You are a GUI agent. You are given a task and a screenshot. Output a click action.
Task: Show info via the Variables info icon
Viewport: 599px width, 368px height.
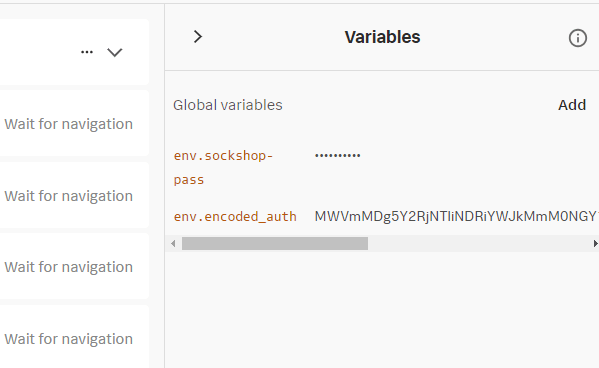(x=578, y=38)
